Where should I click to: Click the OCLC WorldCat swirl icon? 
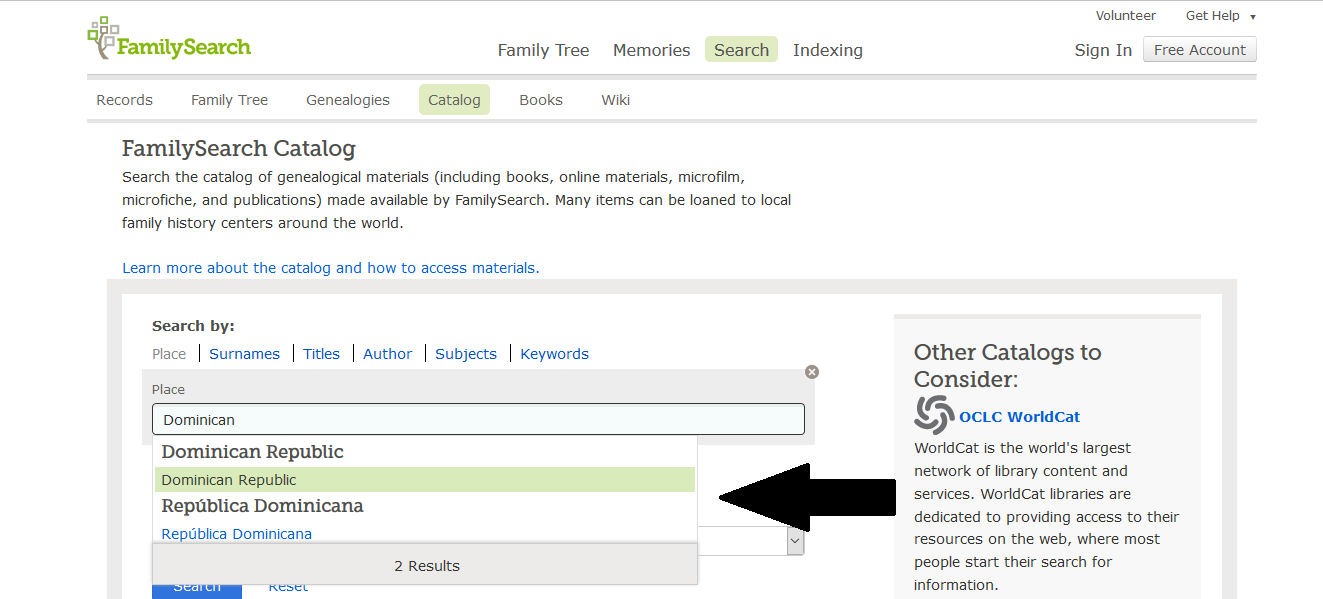click(934, 415)
